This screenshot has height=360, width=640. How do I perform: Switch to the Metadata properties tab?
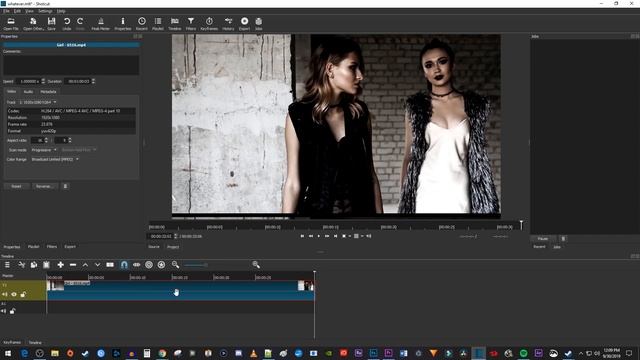point(48,91)
